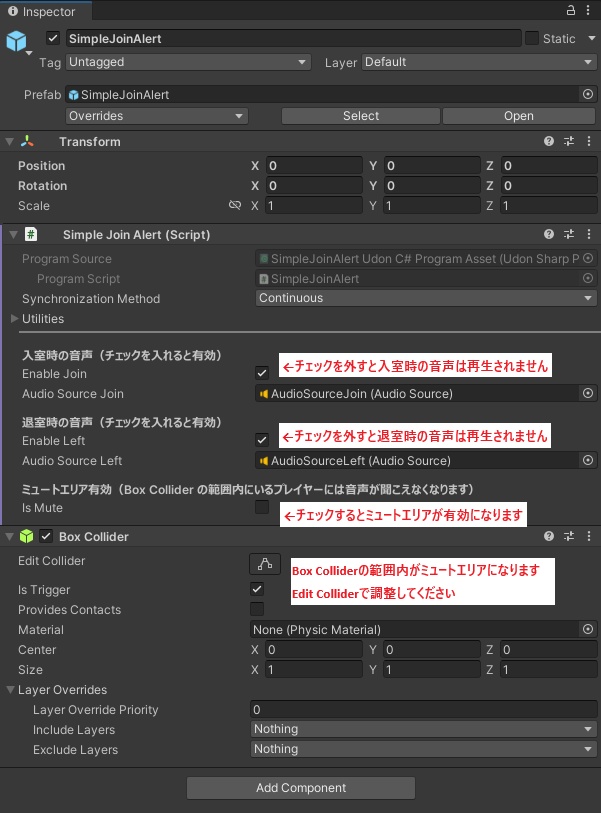Click the AudioSourceJoin reference field
The width and height of the screenshot is (601, 813).
[x=416, y=394]
